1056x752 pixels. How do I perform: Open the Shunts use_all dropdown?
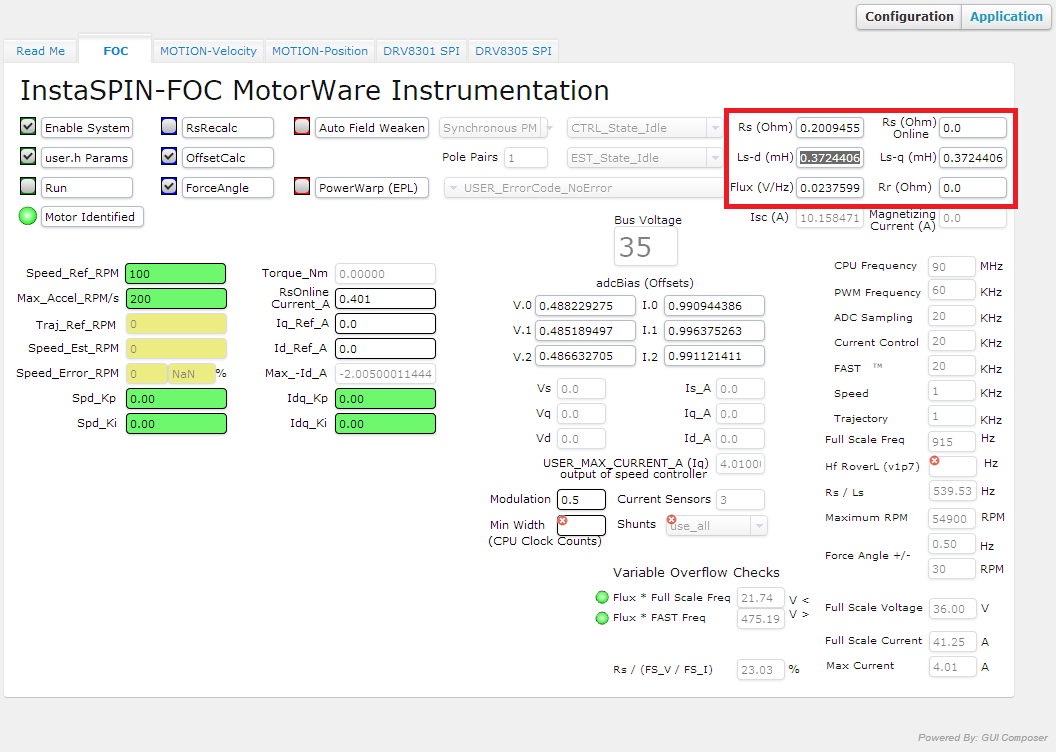tap(717, 526)
